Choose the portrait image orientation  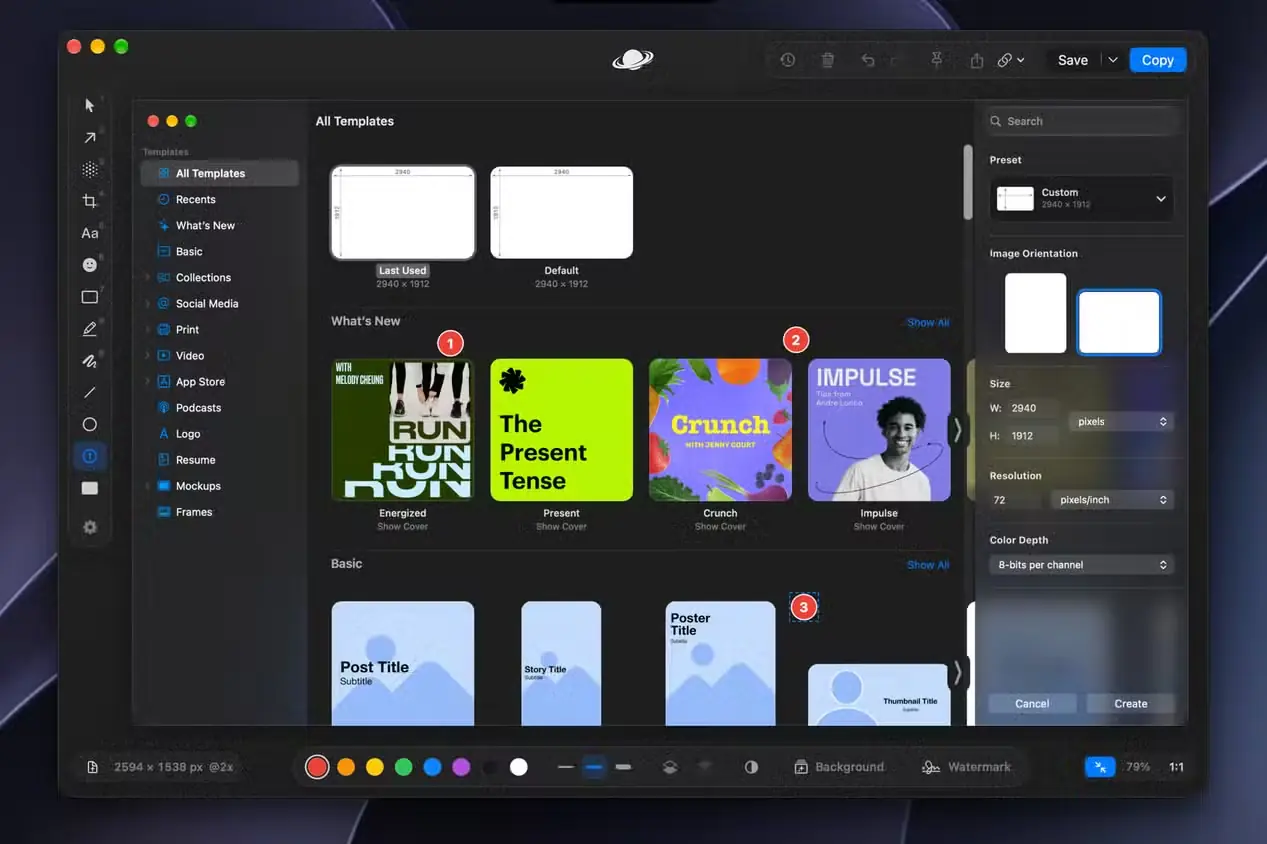click(x=1035, y=313)
